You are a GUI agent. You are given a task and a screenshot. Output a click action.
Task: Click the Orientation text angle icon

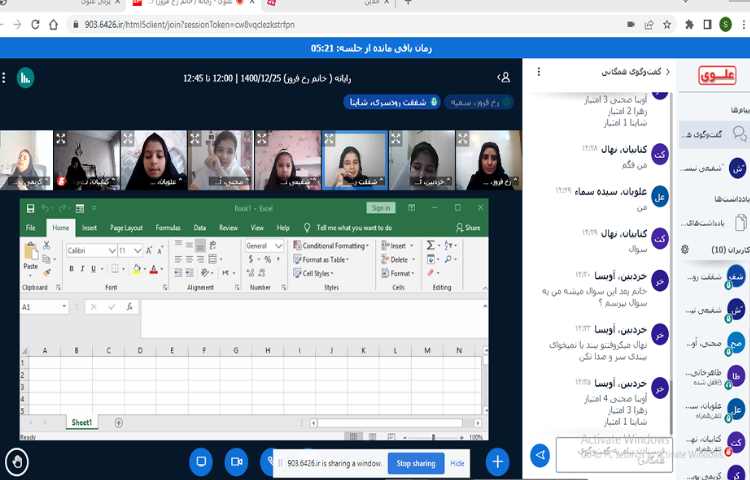206,273
